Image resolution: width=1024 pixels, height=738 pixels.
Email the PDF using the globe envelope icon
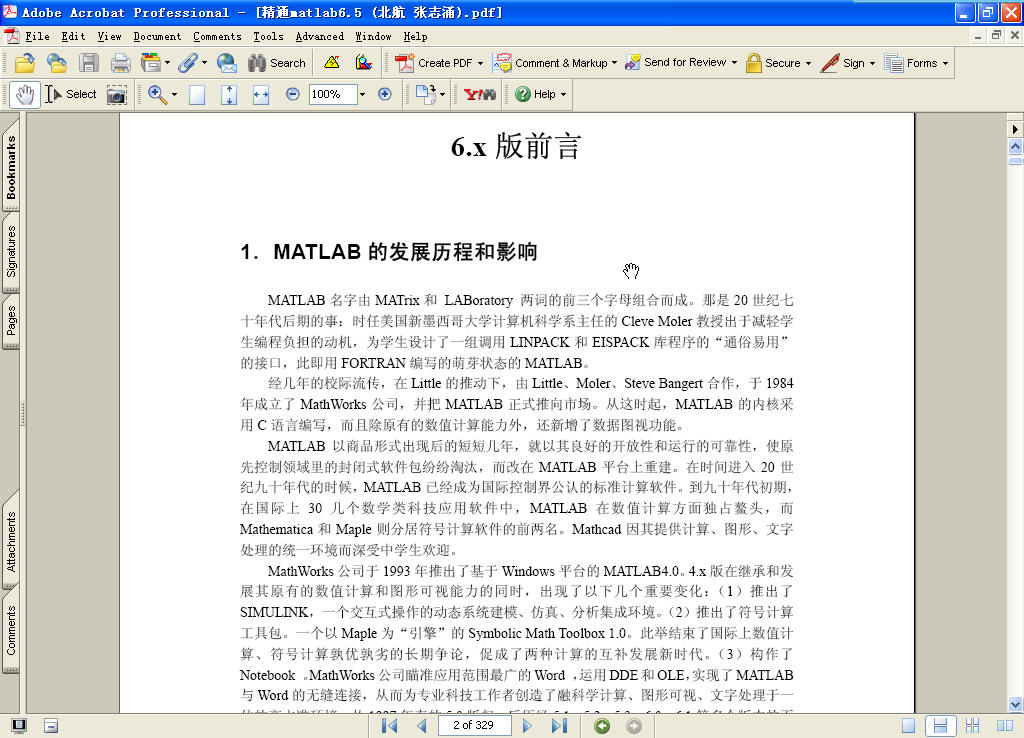click(x=227, y=63)
